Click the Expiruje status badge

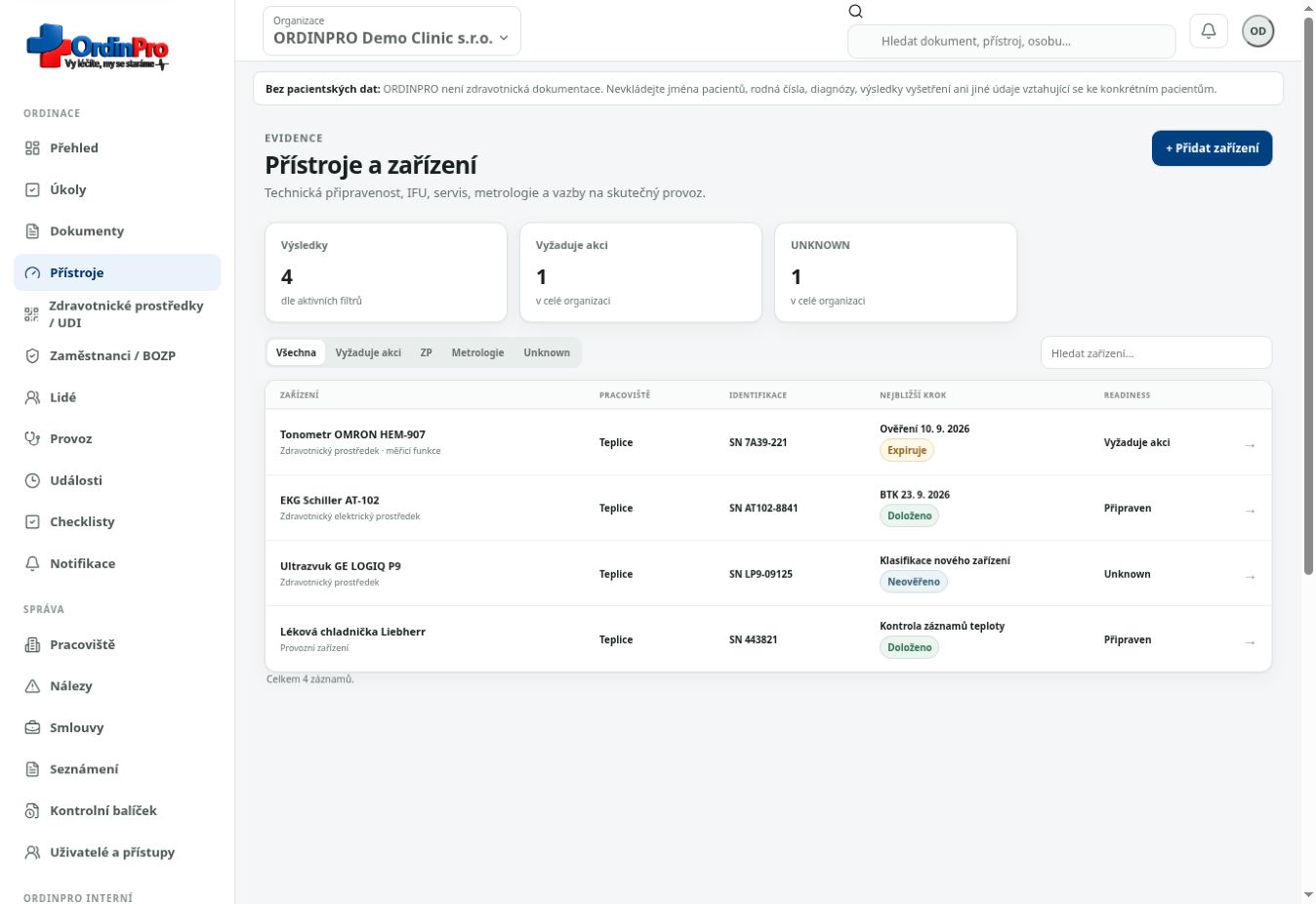[x=907, y=450]
